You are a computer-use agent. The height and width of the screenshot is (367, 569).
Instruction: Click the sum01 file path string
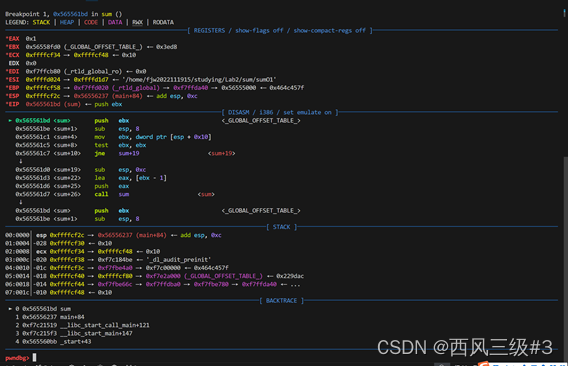point(199,79)
